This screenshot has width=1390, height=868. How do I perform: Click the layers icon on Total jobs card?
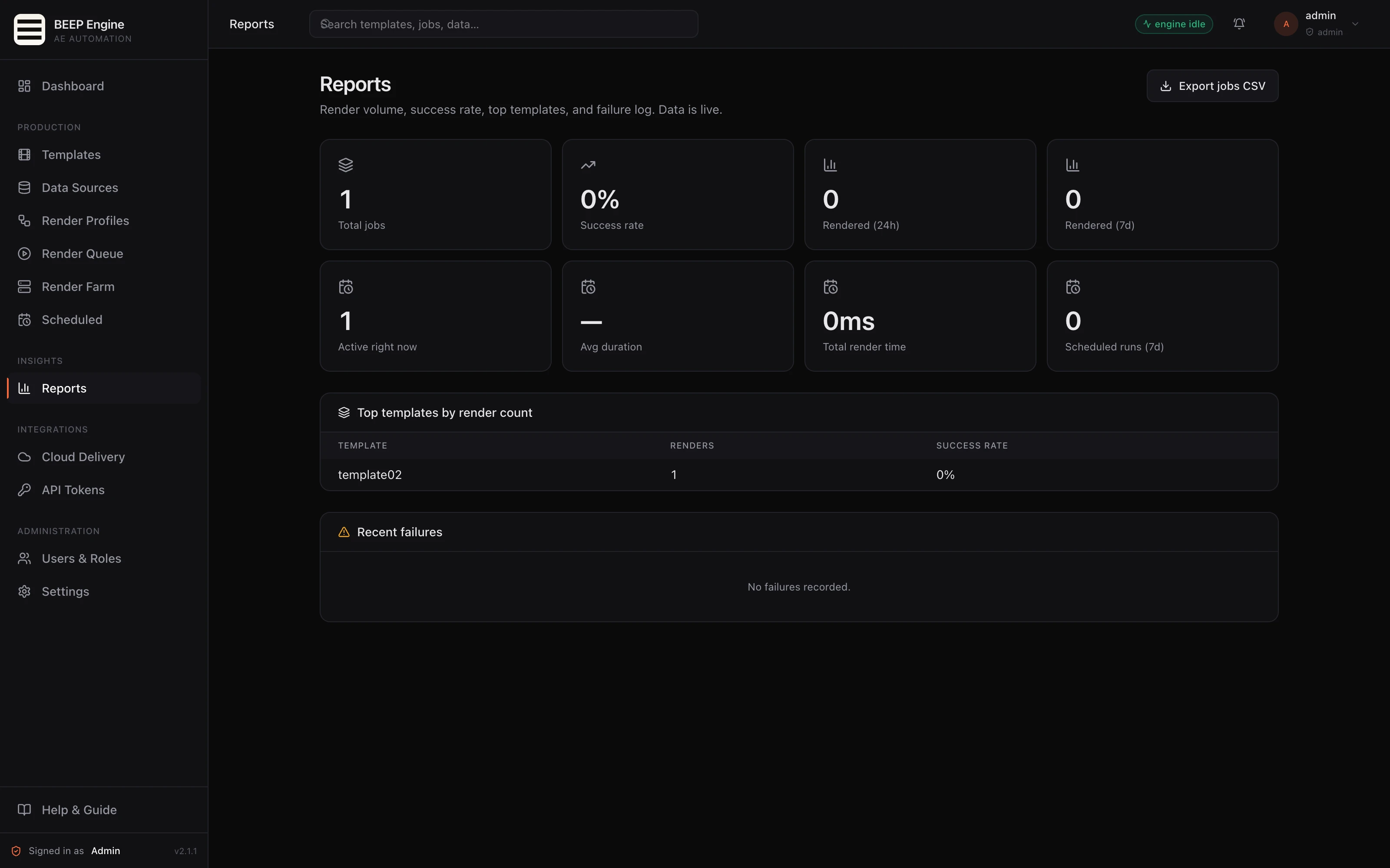pos(346,165)
